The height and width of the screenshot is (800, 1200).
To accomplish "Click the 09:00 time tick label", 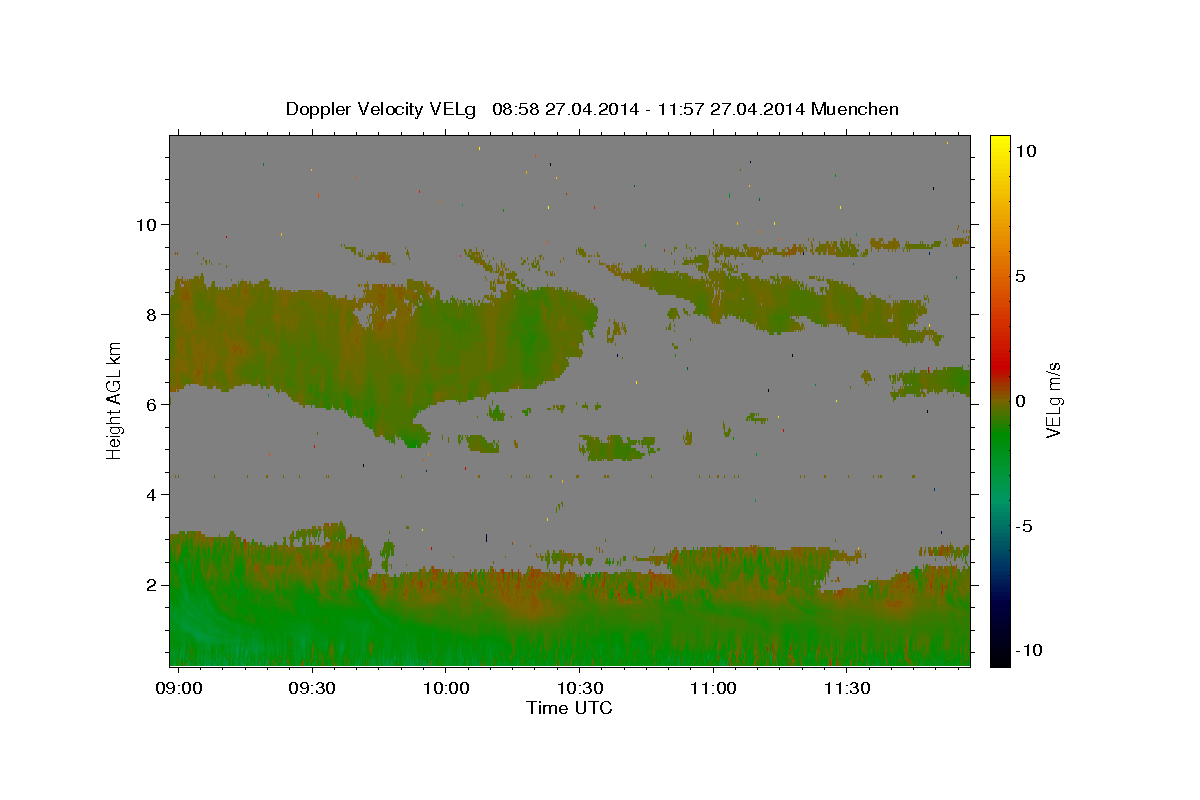I will (179, 688).
